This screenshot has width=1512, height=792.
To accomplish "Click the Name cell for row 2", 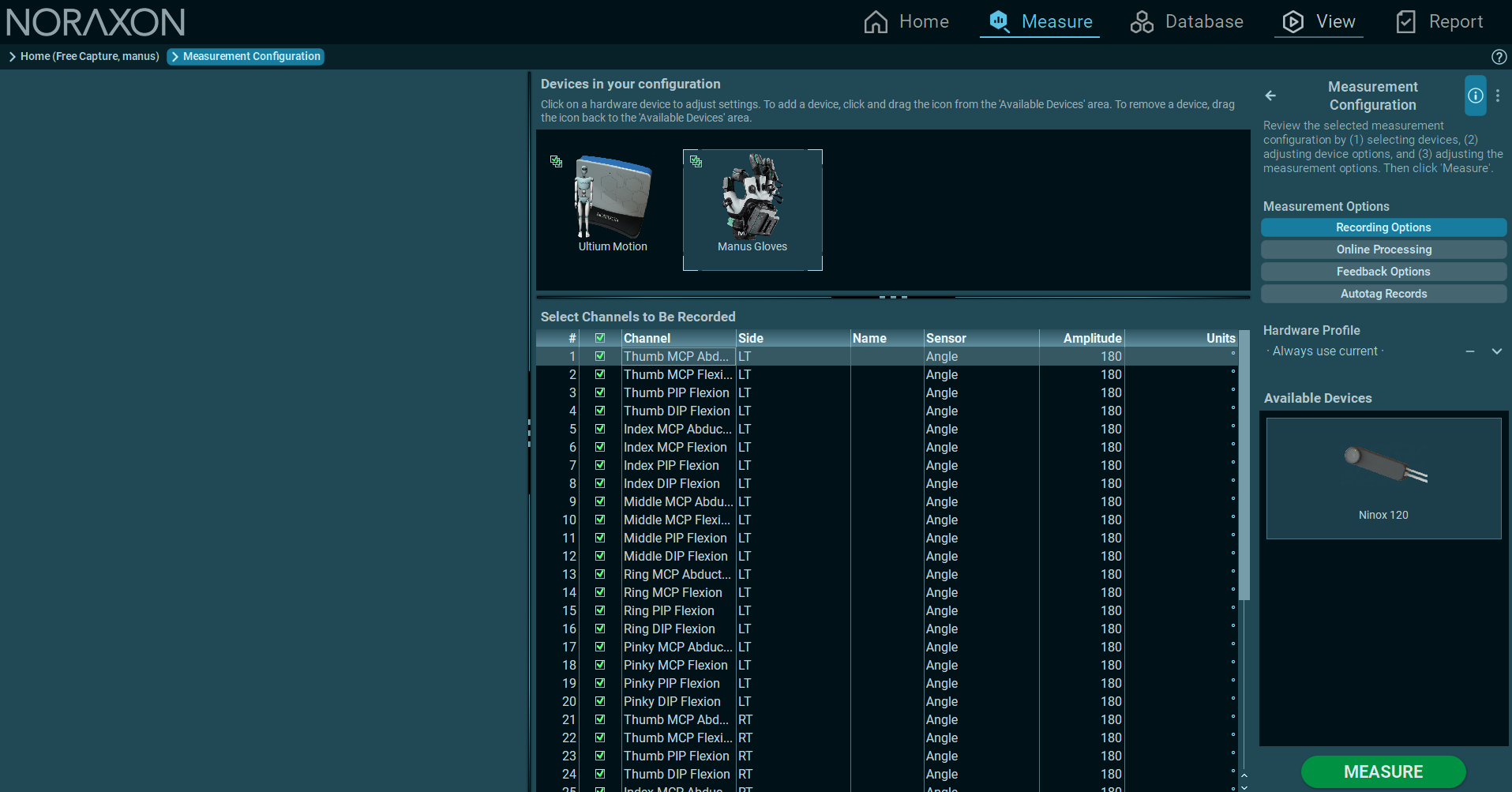I will 887,374.
